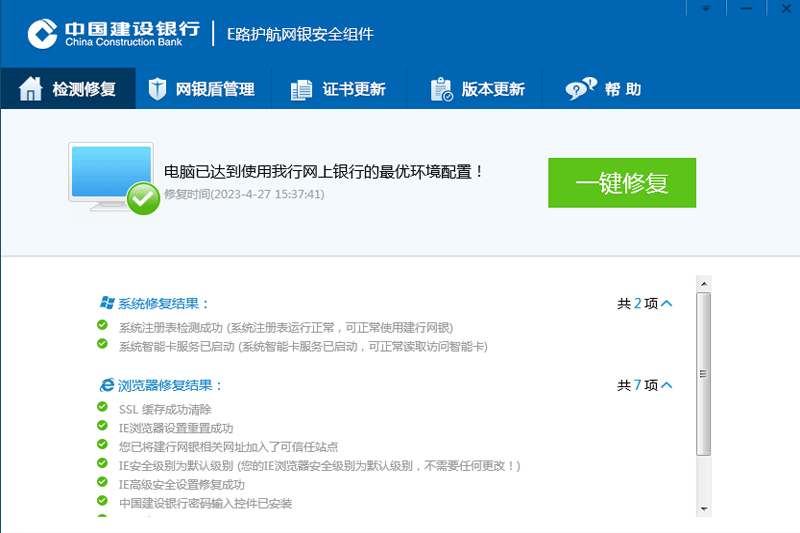Open the title bar dropdown menu arrow

[706, 9]
